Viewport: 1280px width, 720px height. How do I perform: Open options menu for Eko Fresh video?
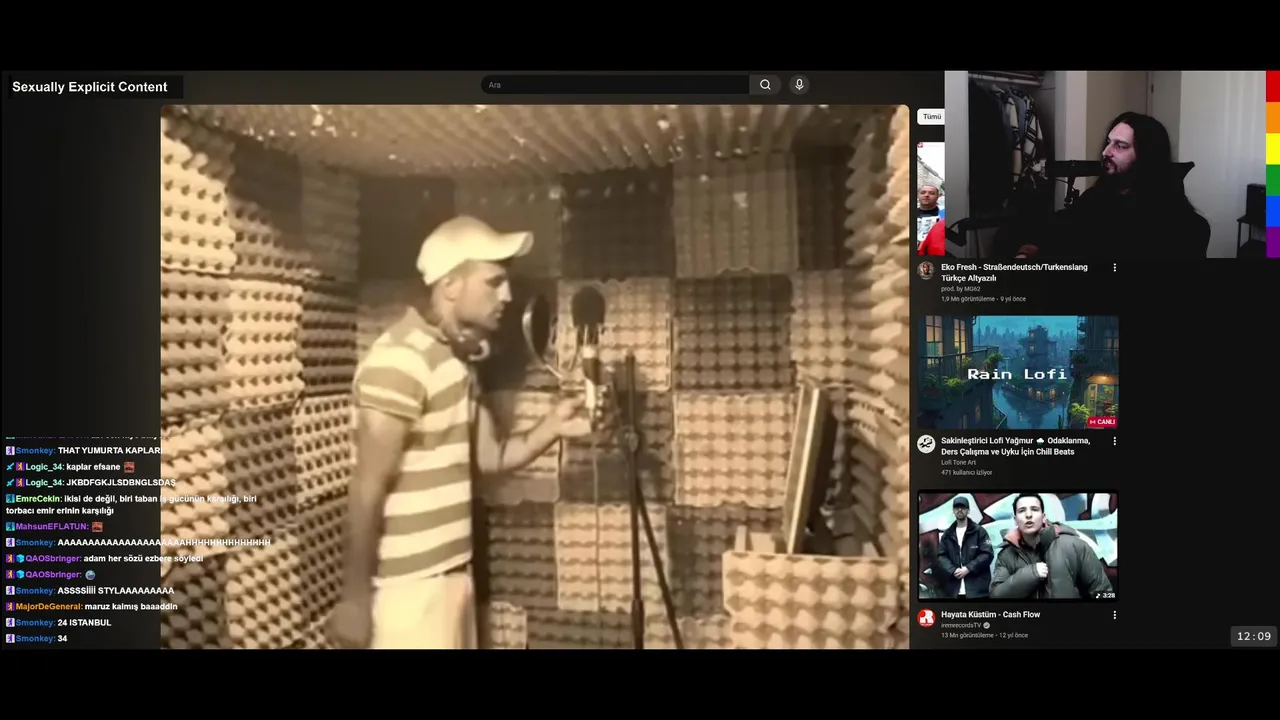tap(1114, 267)
